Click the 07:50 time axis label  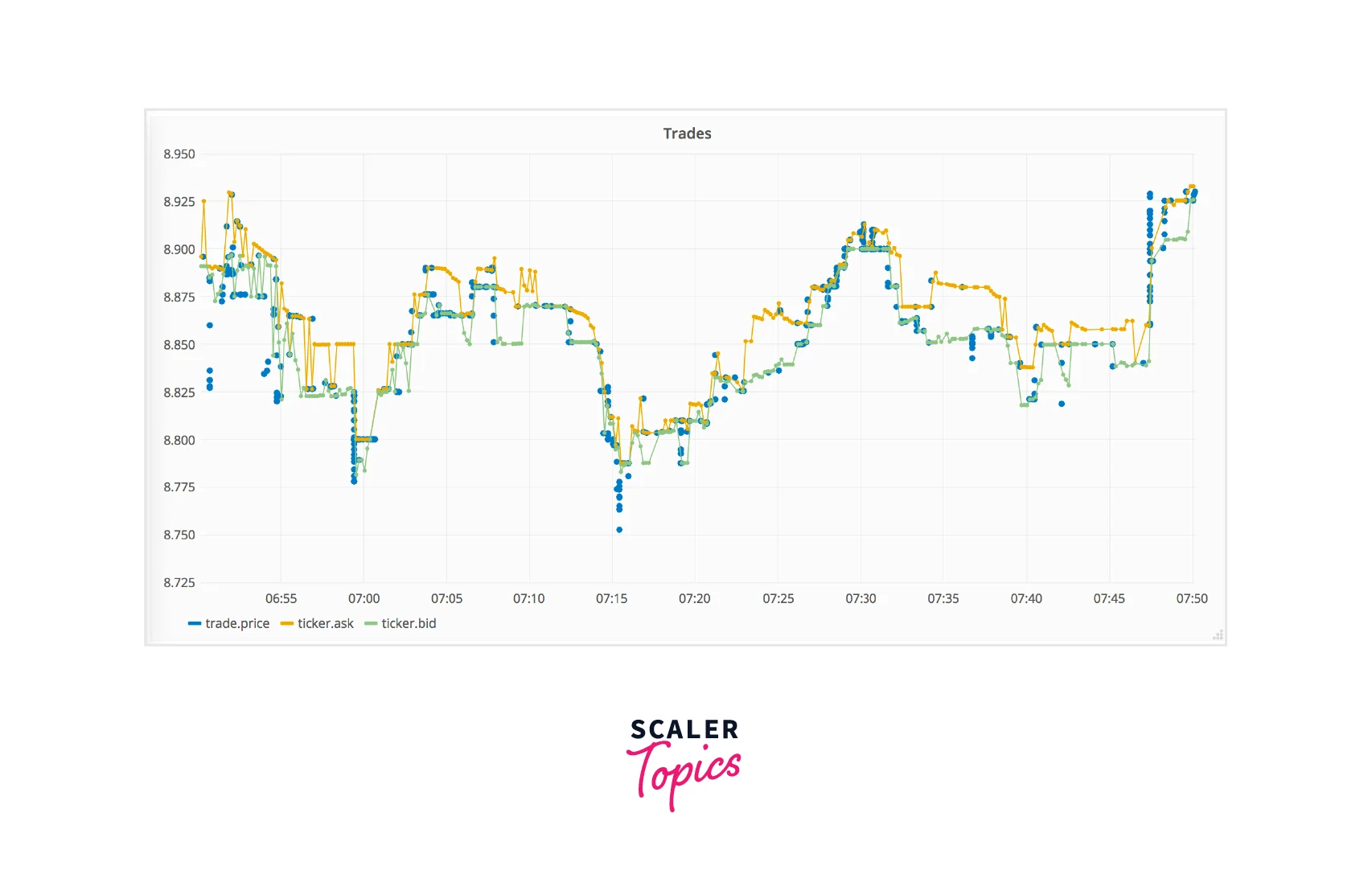click(x=1192, y=599)
